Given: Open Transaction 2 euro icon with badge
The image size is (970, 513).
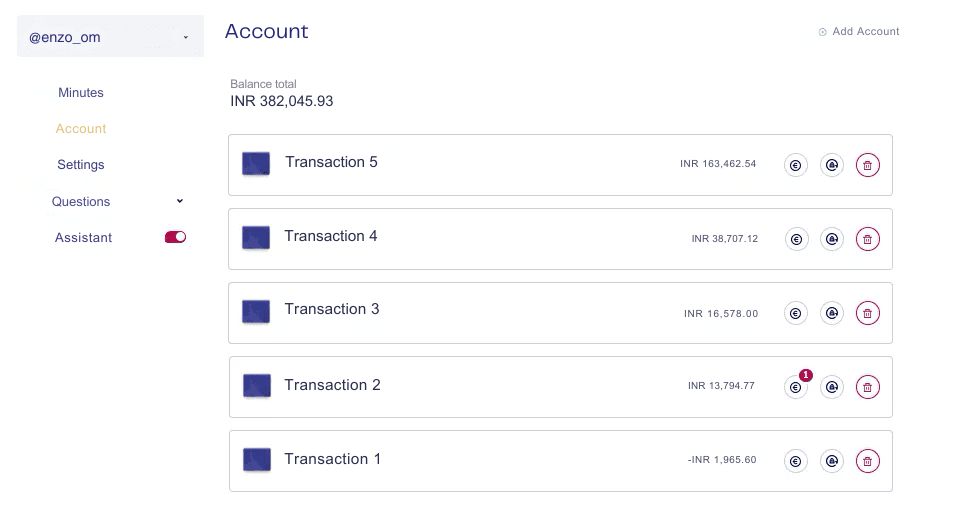Looking at the screenshot, I should [796, 387].
